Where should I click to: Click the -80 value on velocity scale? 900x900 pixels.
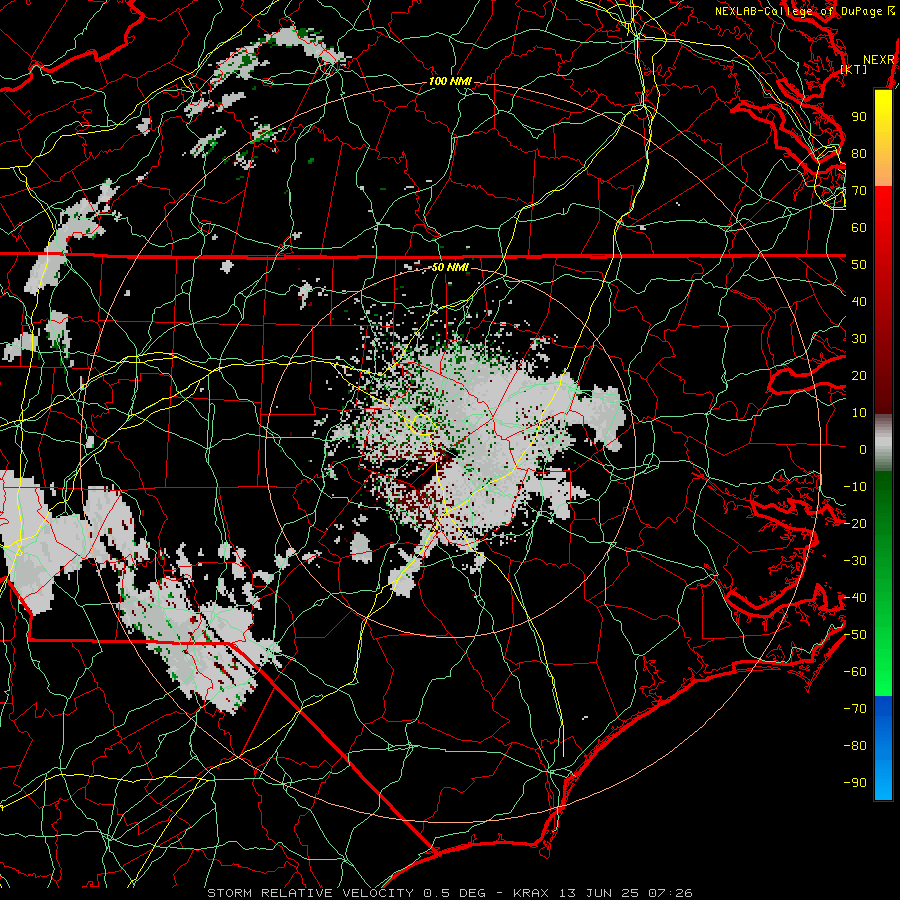855,746
